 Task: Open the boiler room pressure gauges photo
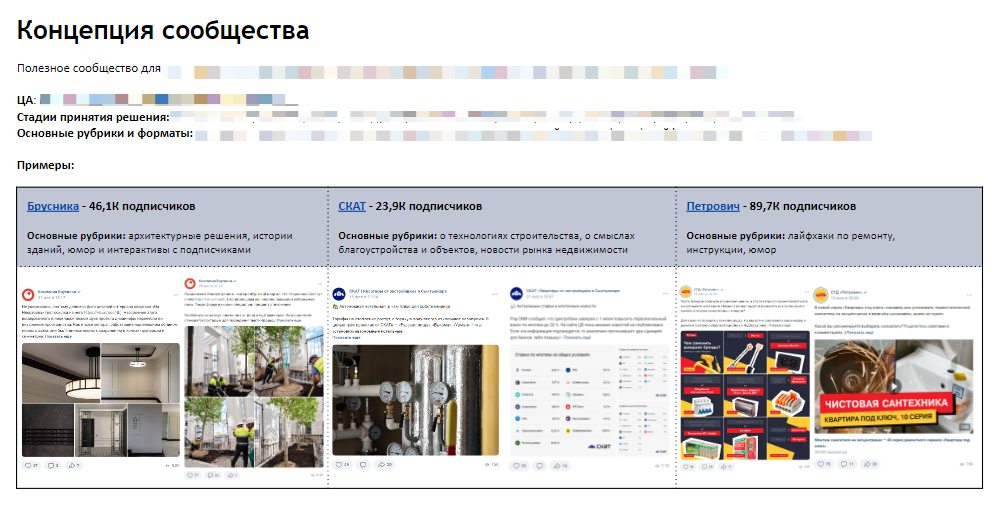pyautogui.click(x=415, y=400)
